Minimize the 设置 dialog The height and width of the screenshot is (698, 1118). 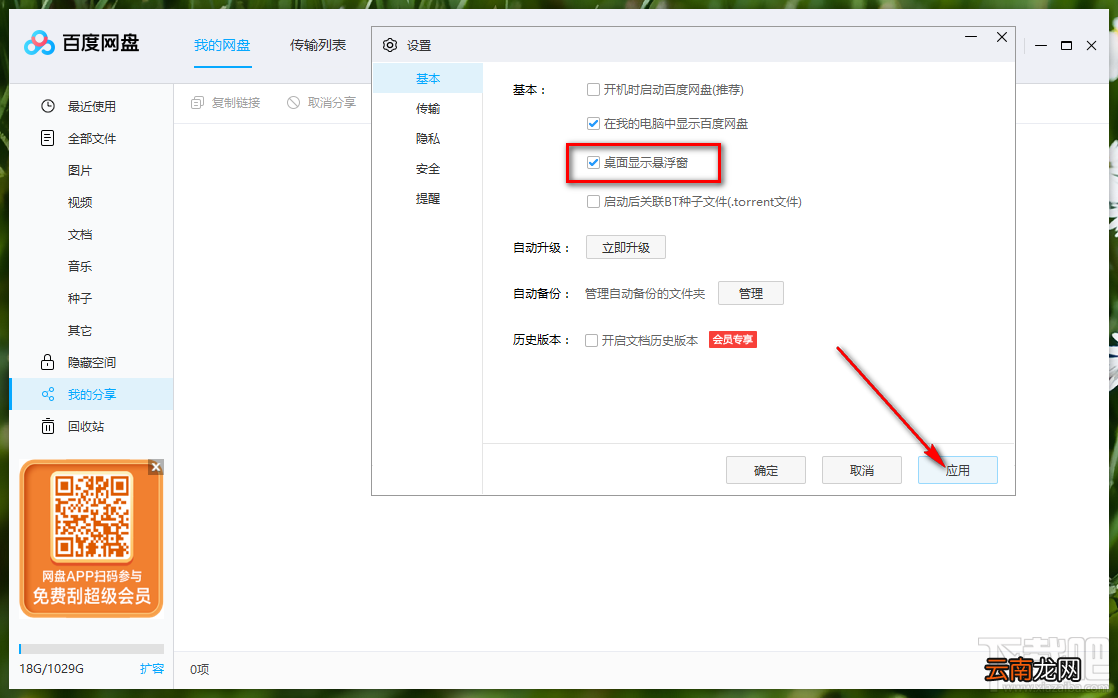(971, 37)
